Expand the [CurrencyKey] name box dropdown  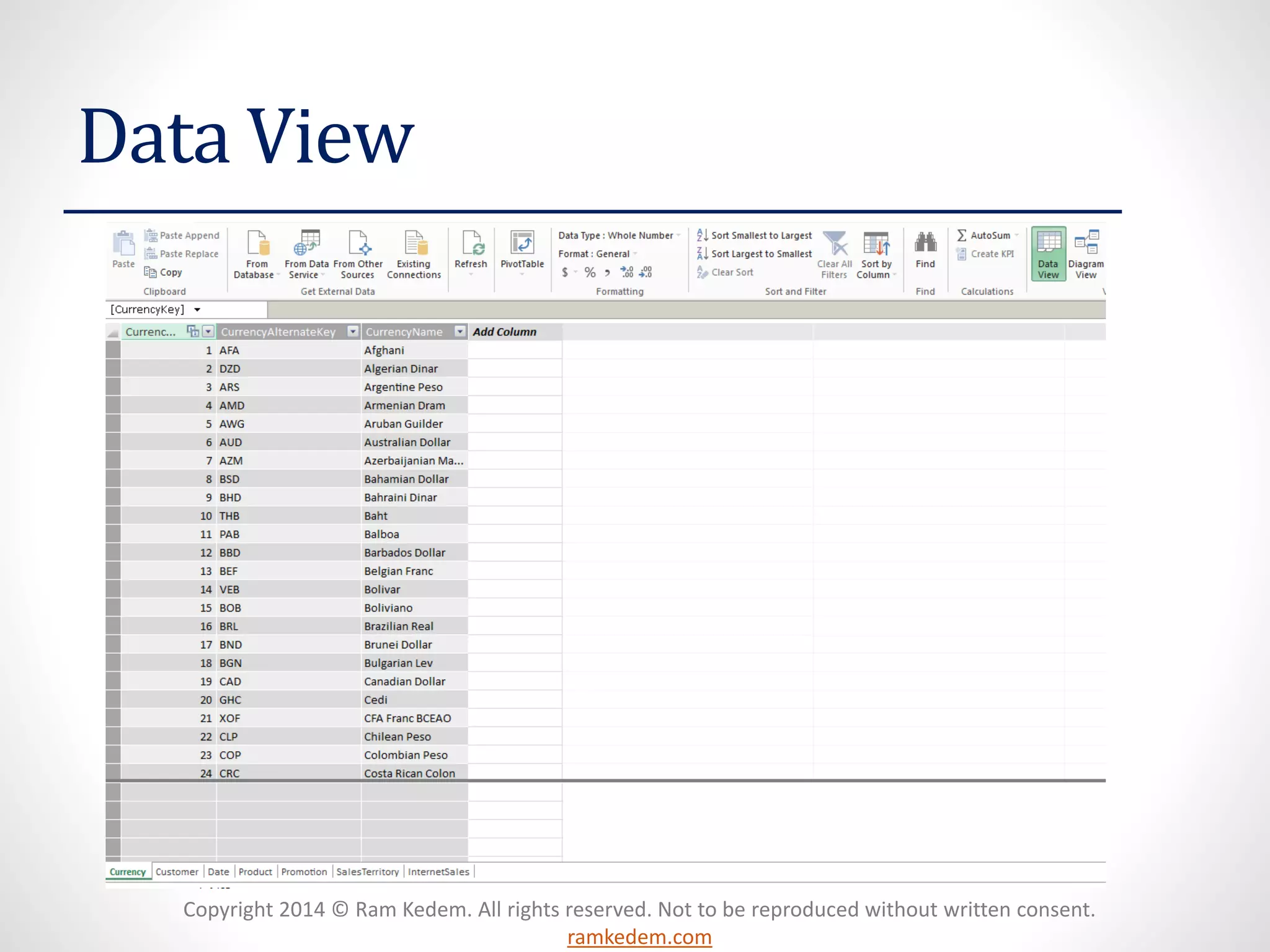pos(197,310)
